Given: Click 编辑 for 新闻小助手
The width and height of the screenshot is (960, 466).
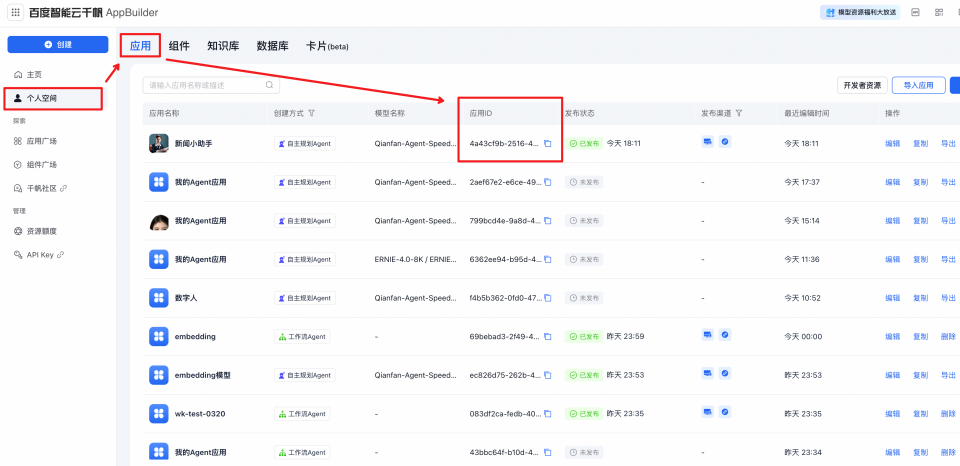Looking at the screenshot, I should coord(893,144).
